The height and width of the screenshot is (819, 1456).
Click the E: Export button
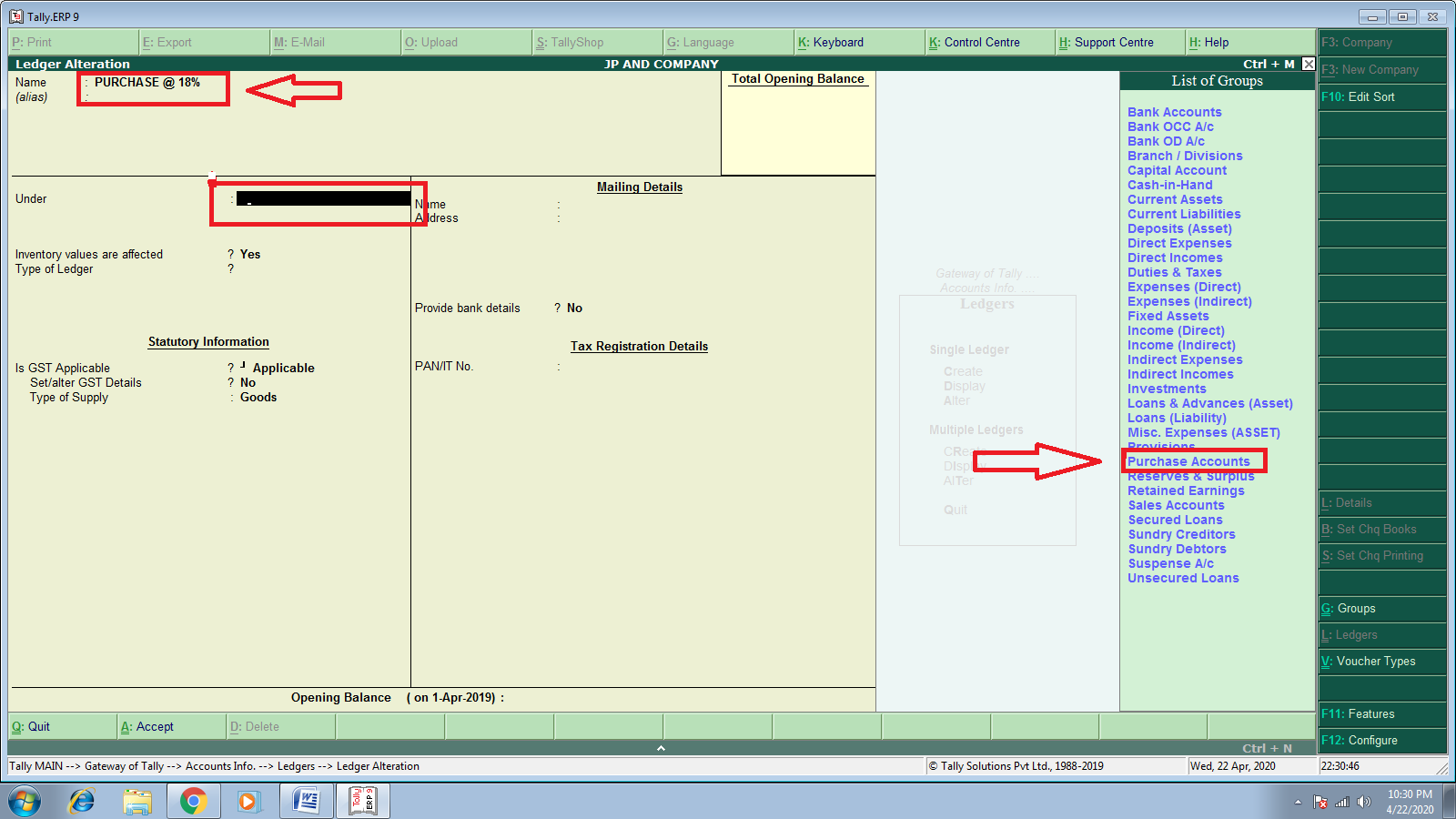pyautogui.click(x=204, y=42)
